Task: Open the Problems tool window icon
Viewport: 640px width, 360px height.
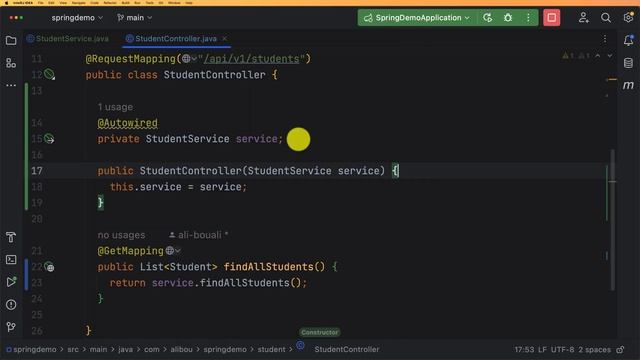Action: coord(11,304)
